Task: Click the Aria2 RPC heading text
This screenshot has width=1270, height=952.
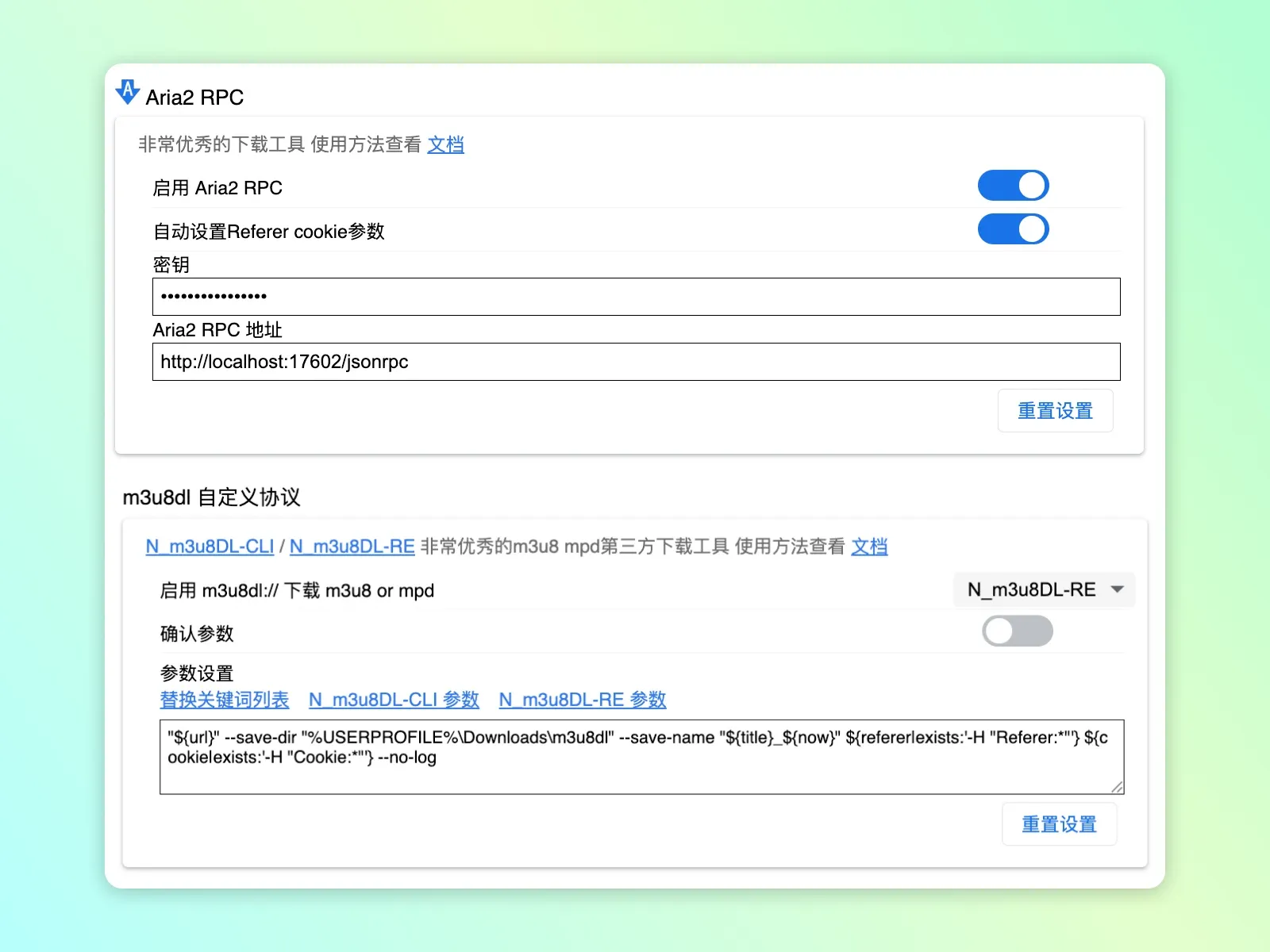Action: 194,98
